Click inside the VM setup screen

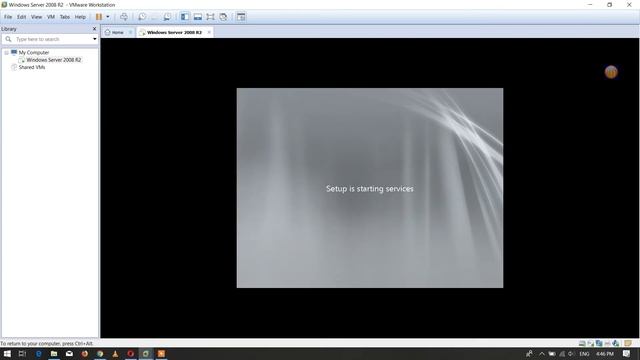pyautogui.click(x=370, y=188)
